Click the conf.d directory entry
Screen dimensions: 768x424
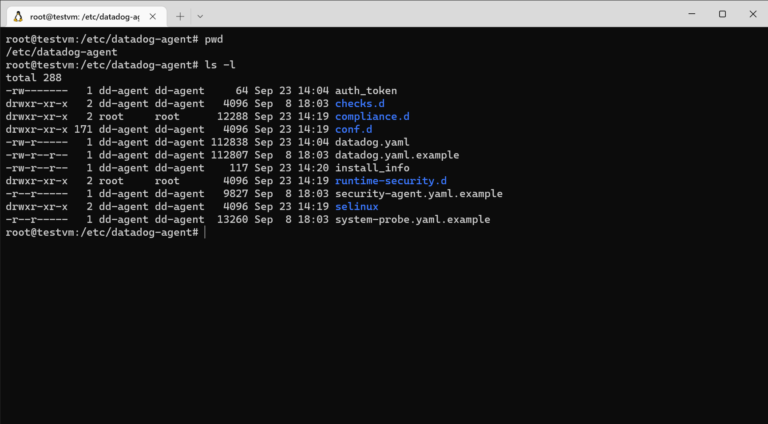353,129
